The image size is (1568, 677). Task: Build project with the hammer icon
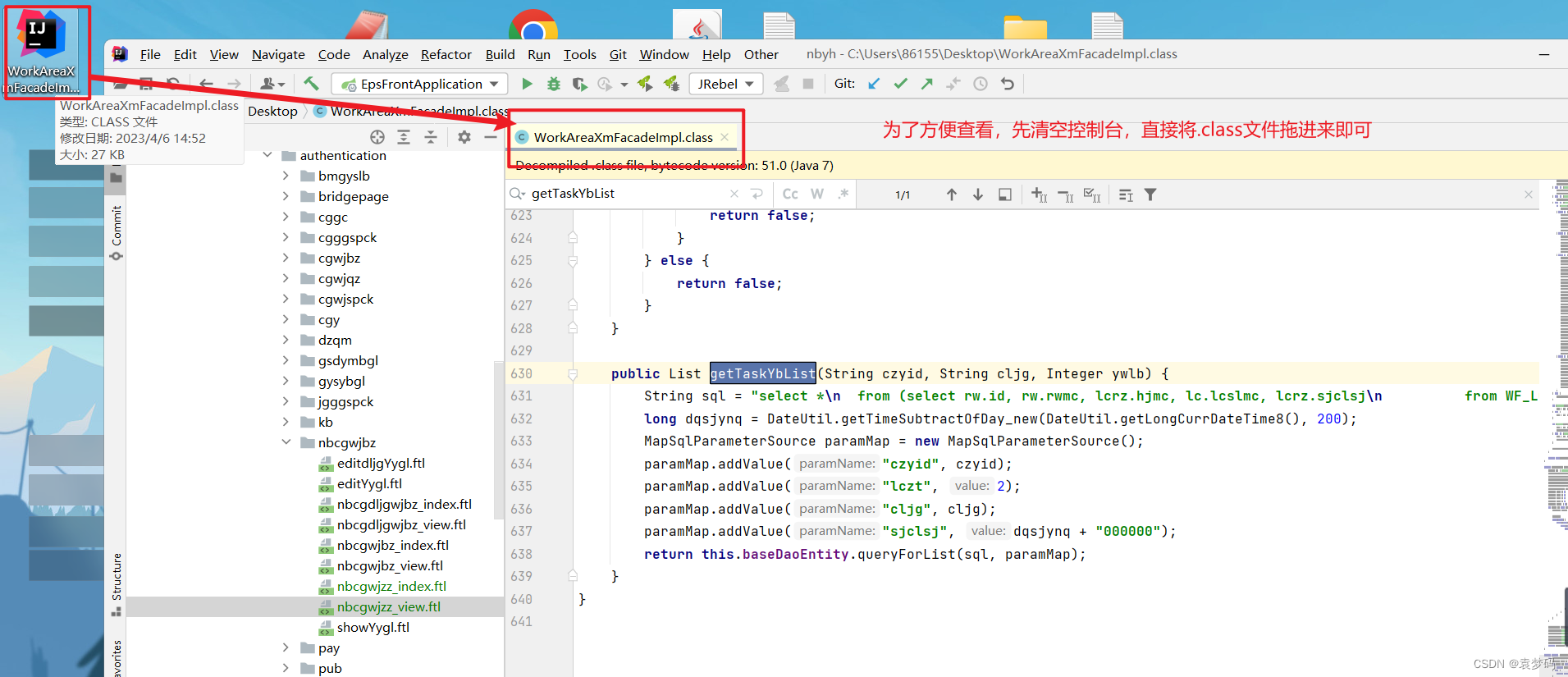pyautogui.click(x=311, y=84)
